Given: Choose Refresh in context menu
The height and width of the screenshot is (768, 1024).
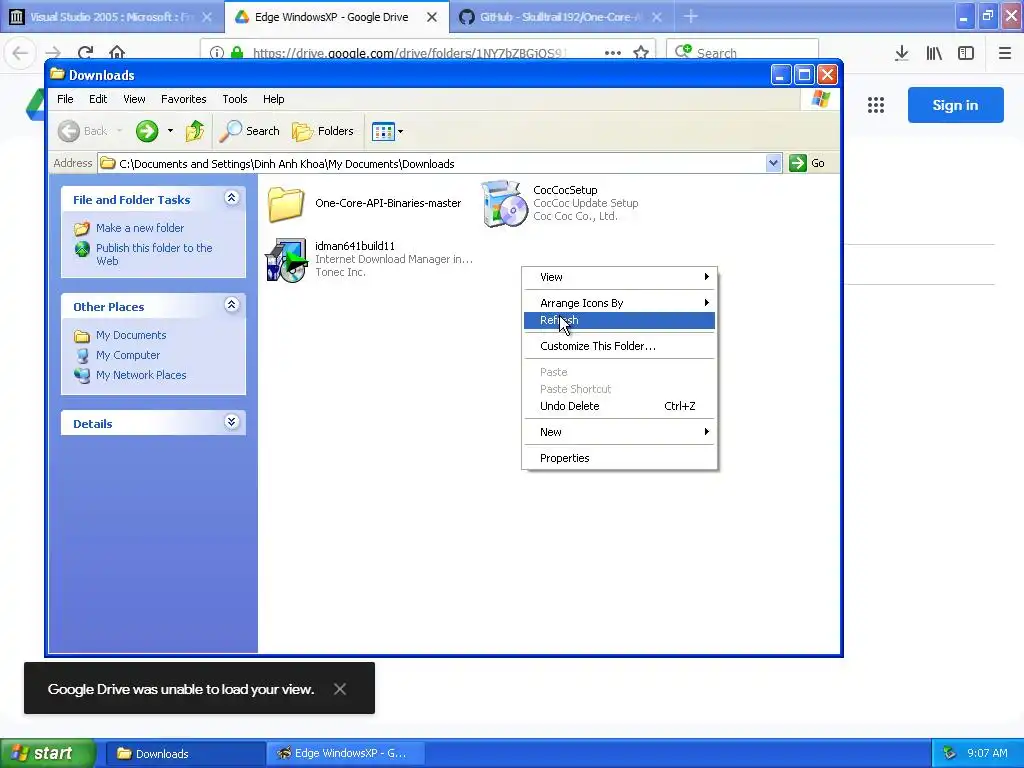Looking at the screenshot, I should pyautogui.click(x=619, y=320).
